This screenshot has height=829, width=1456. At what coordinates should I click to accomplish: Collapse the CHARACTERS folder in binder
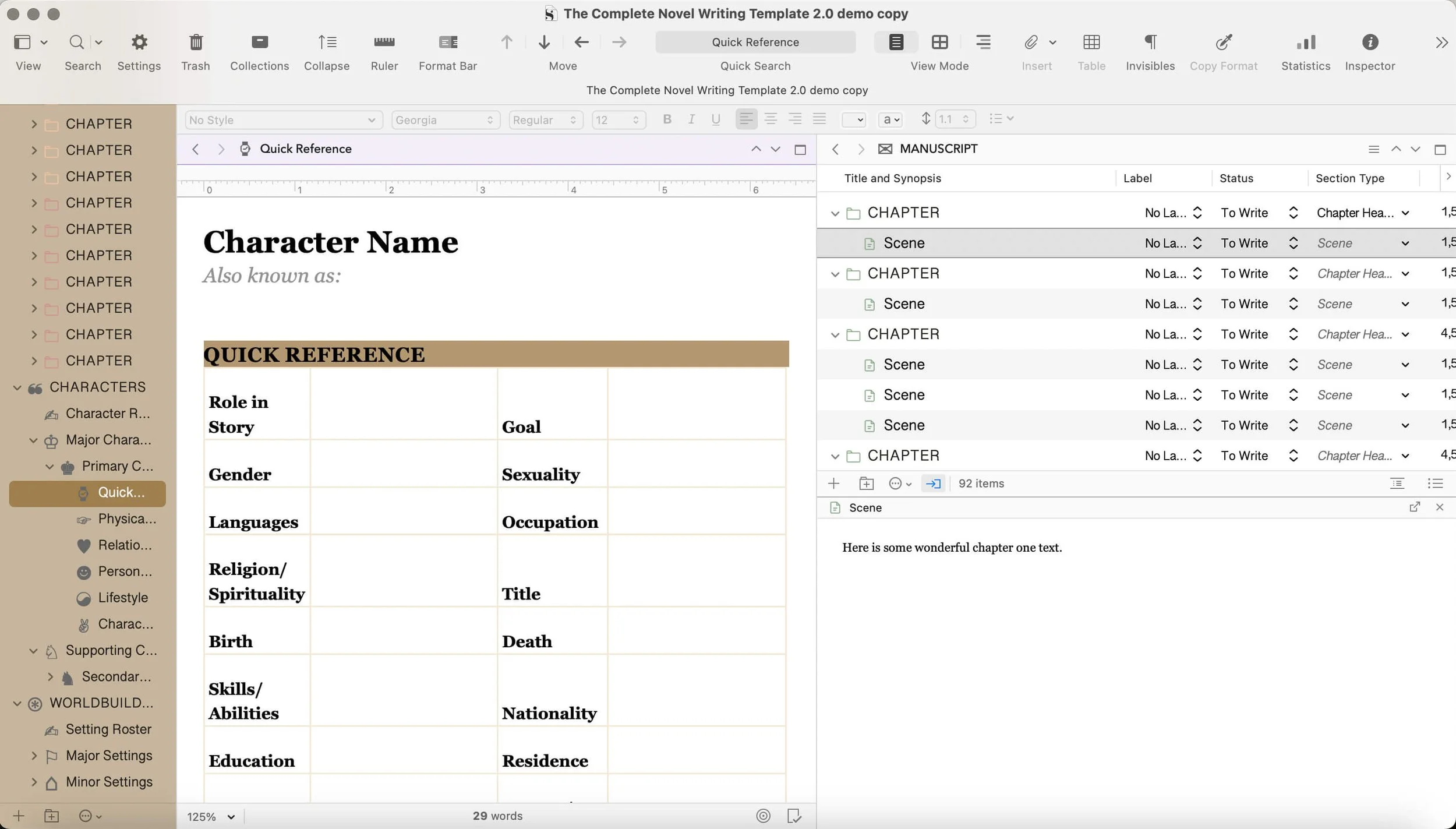(17, 387)
